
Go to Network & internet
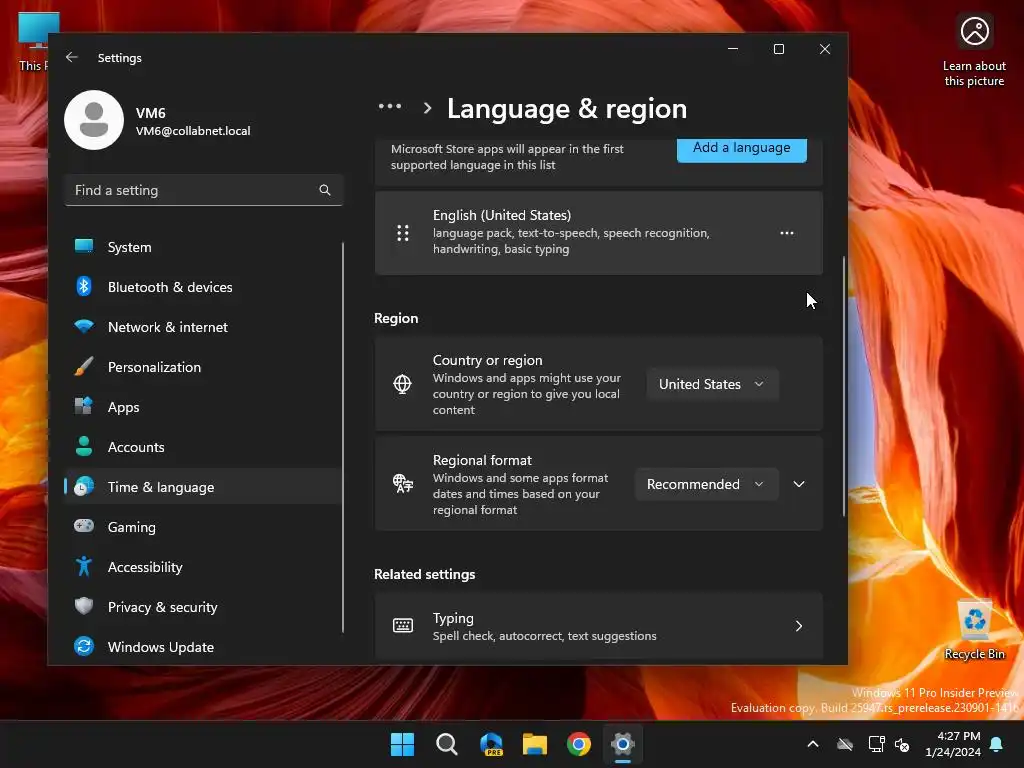point(202,327)
